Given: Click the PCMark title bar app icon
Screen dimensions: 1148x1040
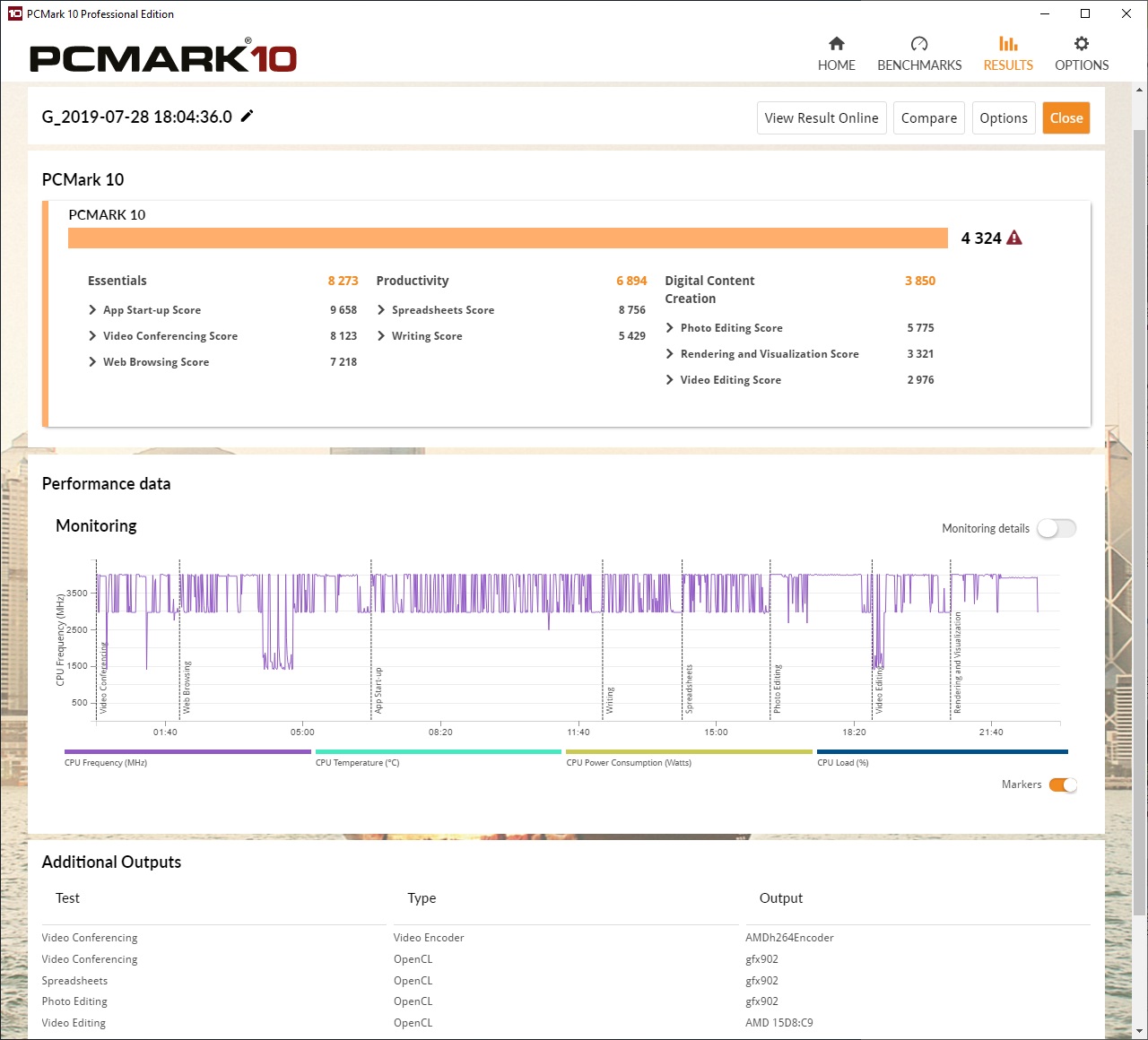Looking at the screenshot, I should pyautogui.click(x=14, y=13).
